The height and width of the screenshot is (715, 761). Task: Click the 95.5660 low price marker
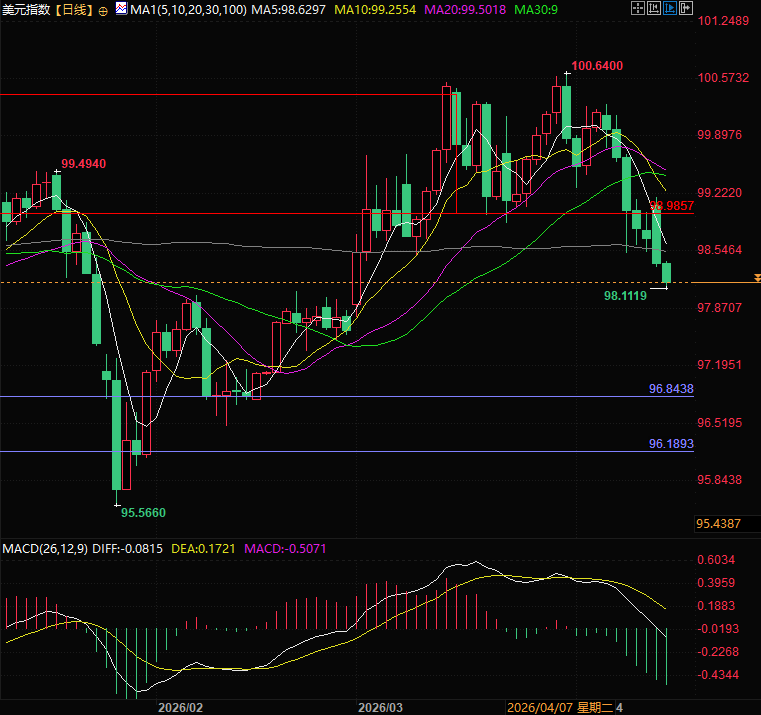point(143,512)
